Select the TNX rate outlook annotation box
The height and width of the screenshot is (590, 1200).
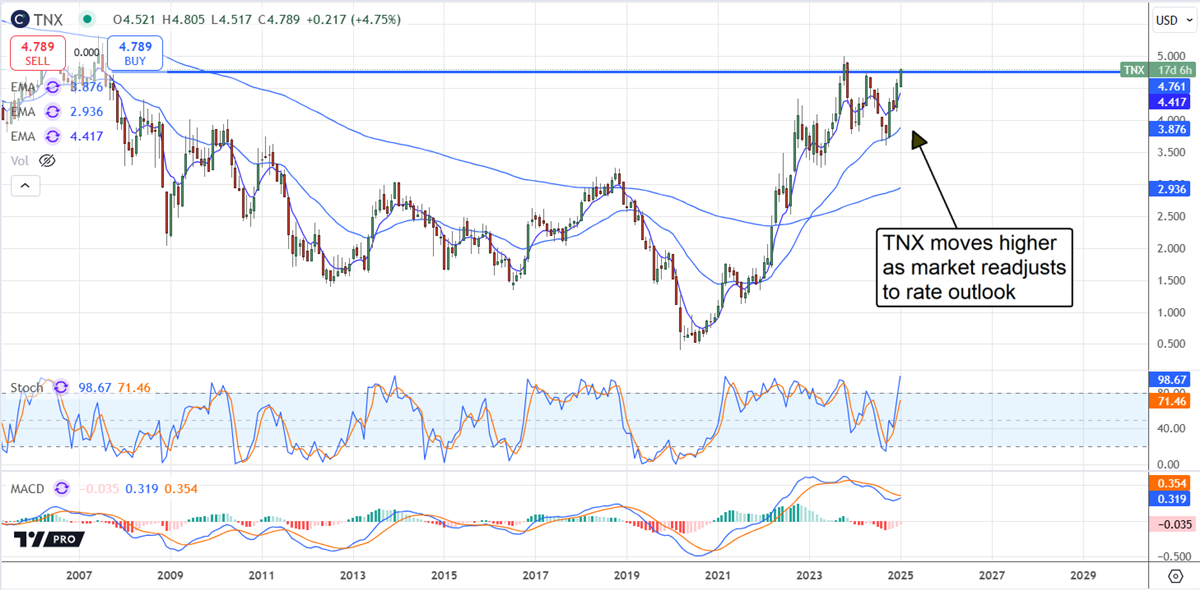974,266
